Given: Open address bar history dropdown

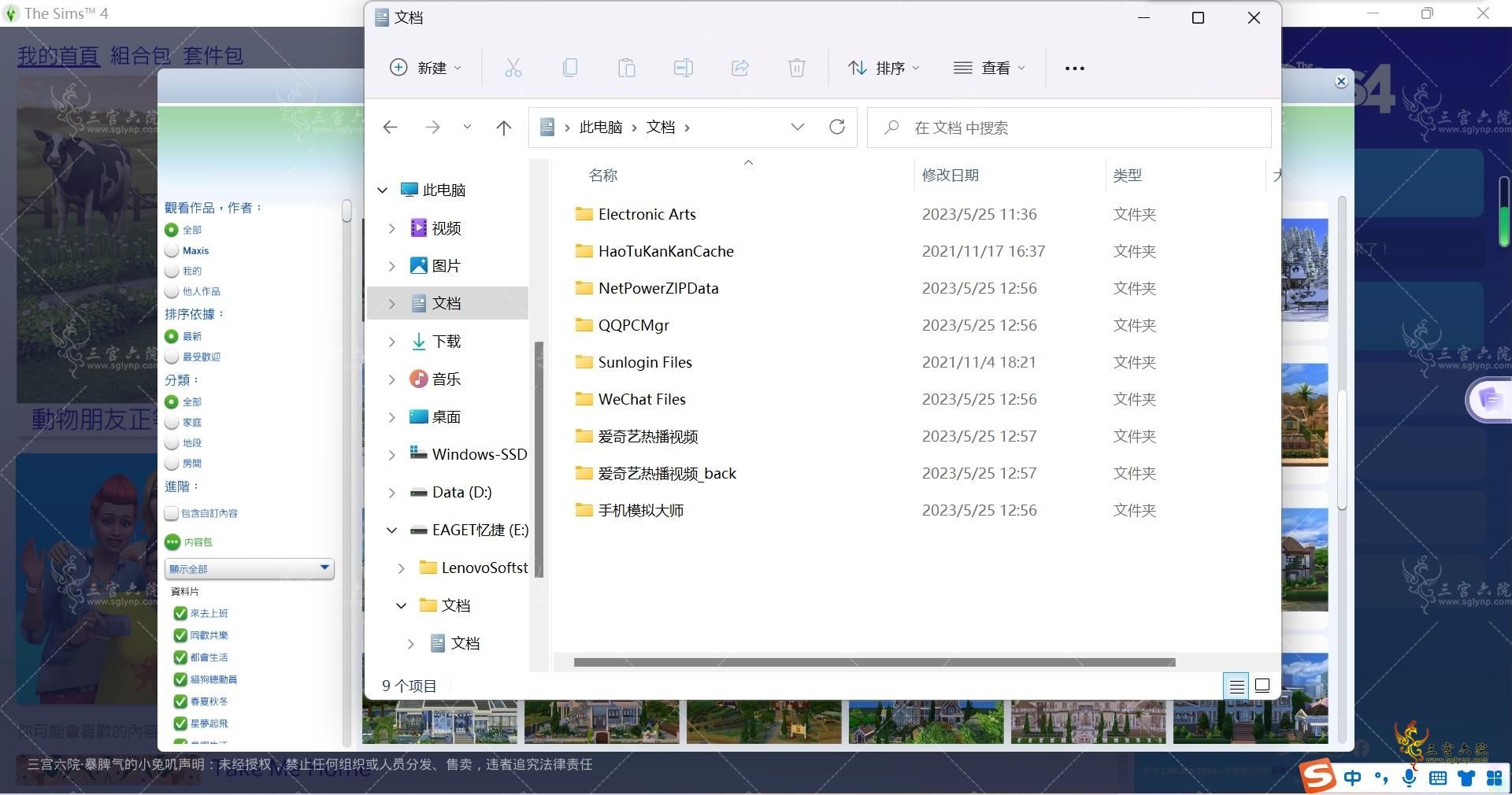Looking at the screenshot, I should [x=798, y=127].
